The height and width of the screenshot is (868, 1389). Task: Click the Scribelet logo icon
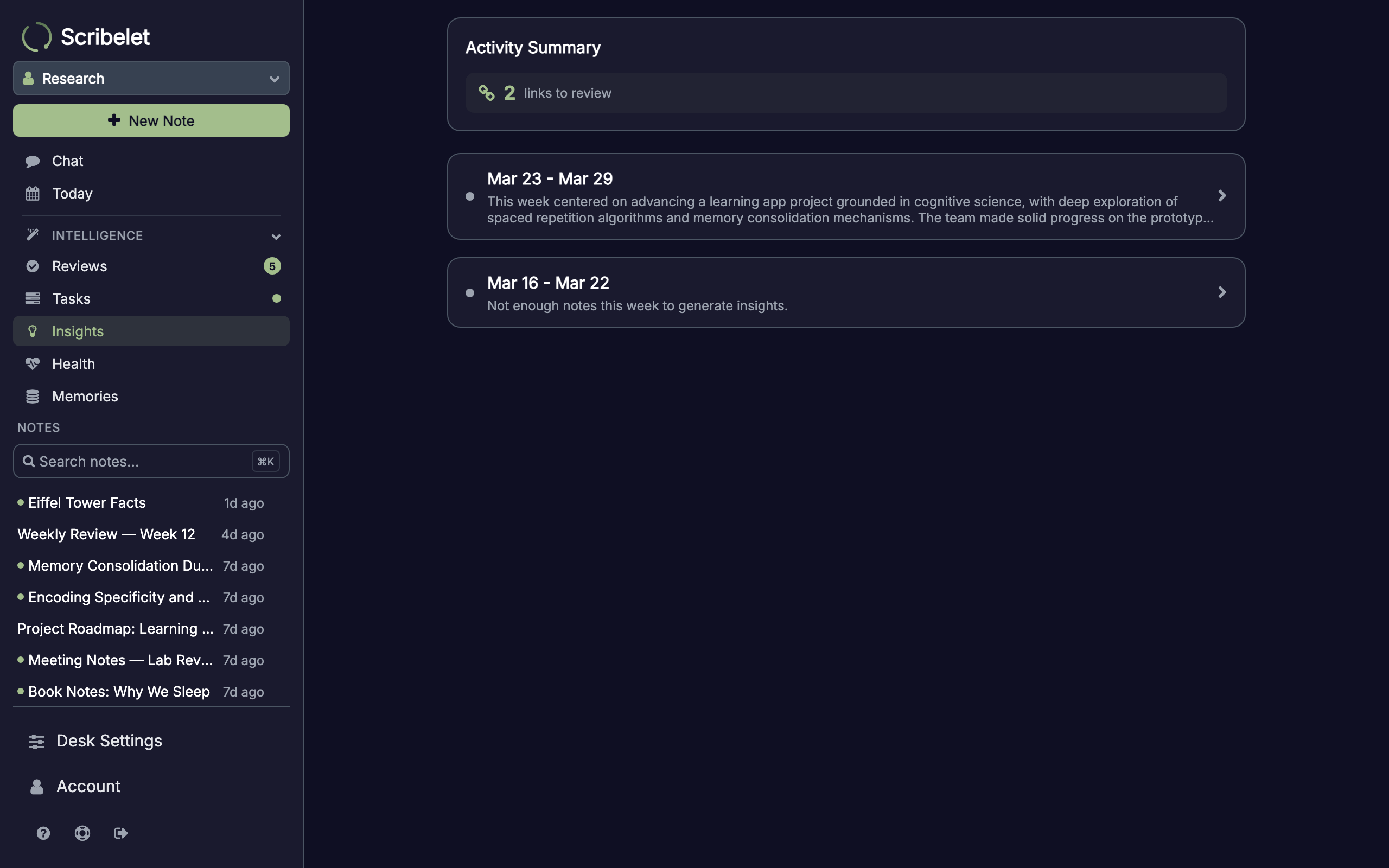[37, 37]
